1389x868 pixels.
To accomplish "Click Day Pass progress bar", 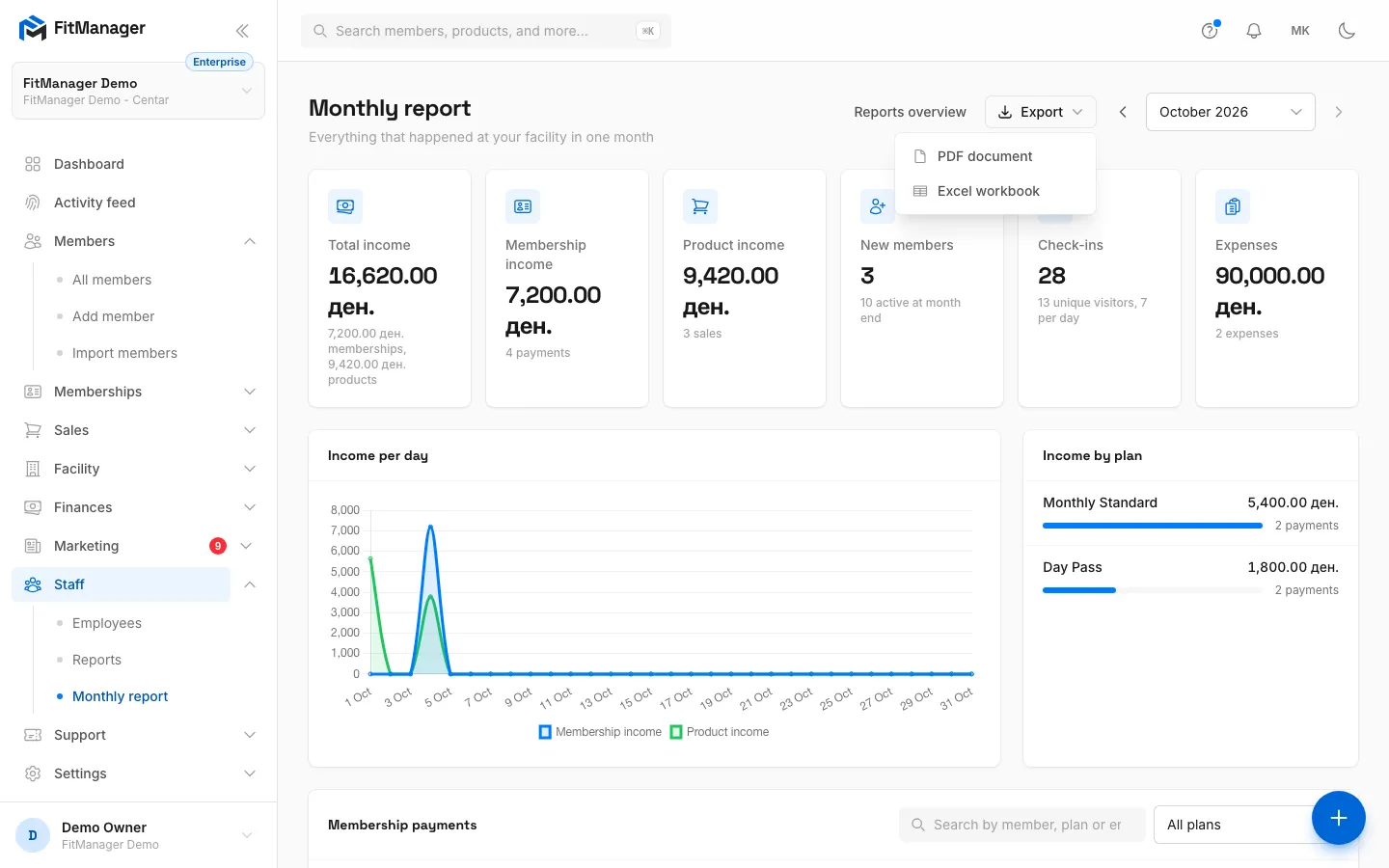I will click(x=1153, y=590).
